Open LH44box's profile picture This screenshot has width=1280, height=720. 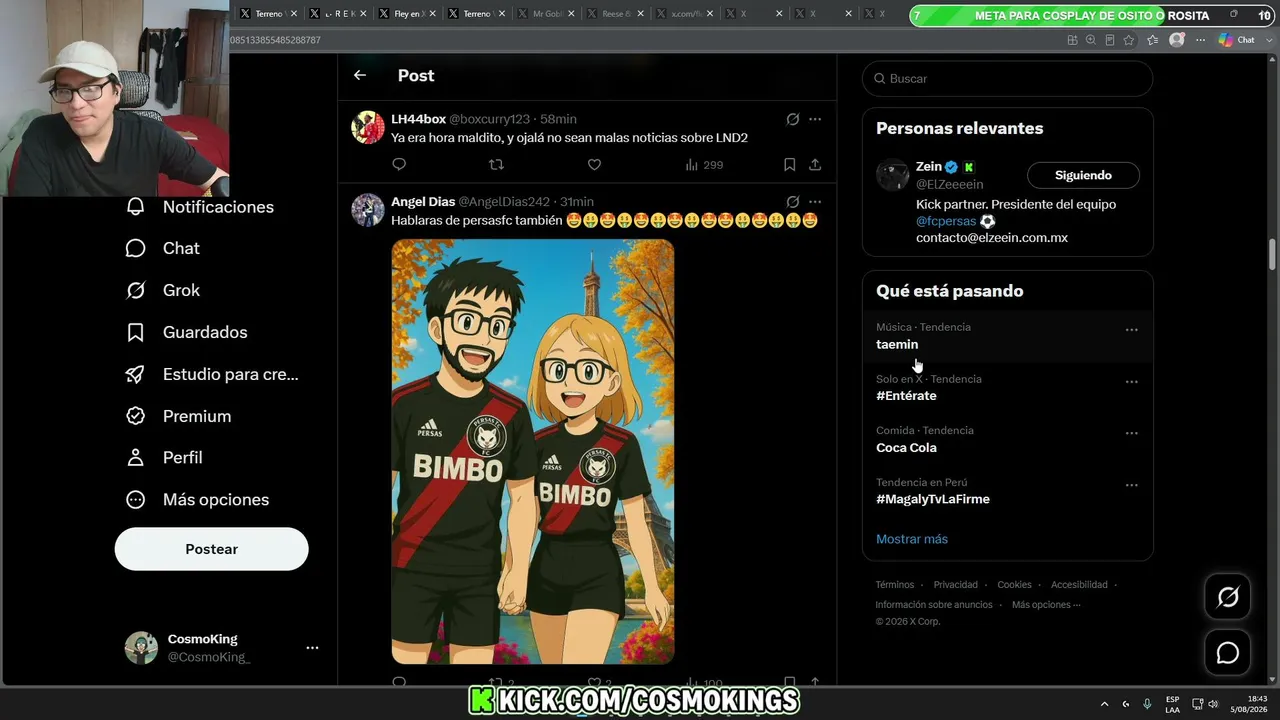[x=368, y=127]
